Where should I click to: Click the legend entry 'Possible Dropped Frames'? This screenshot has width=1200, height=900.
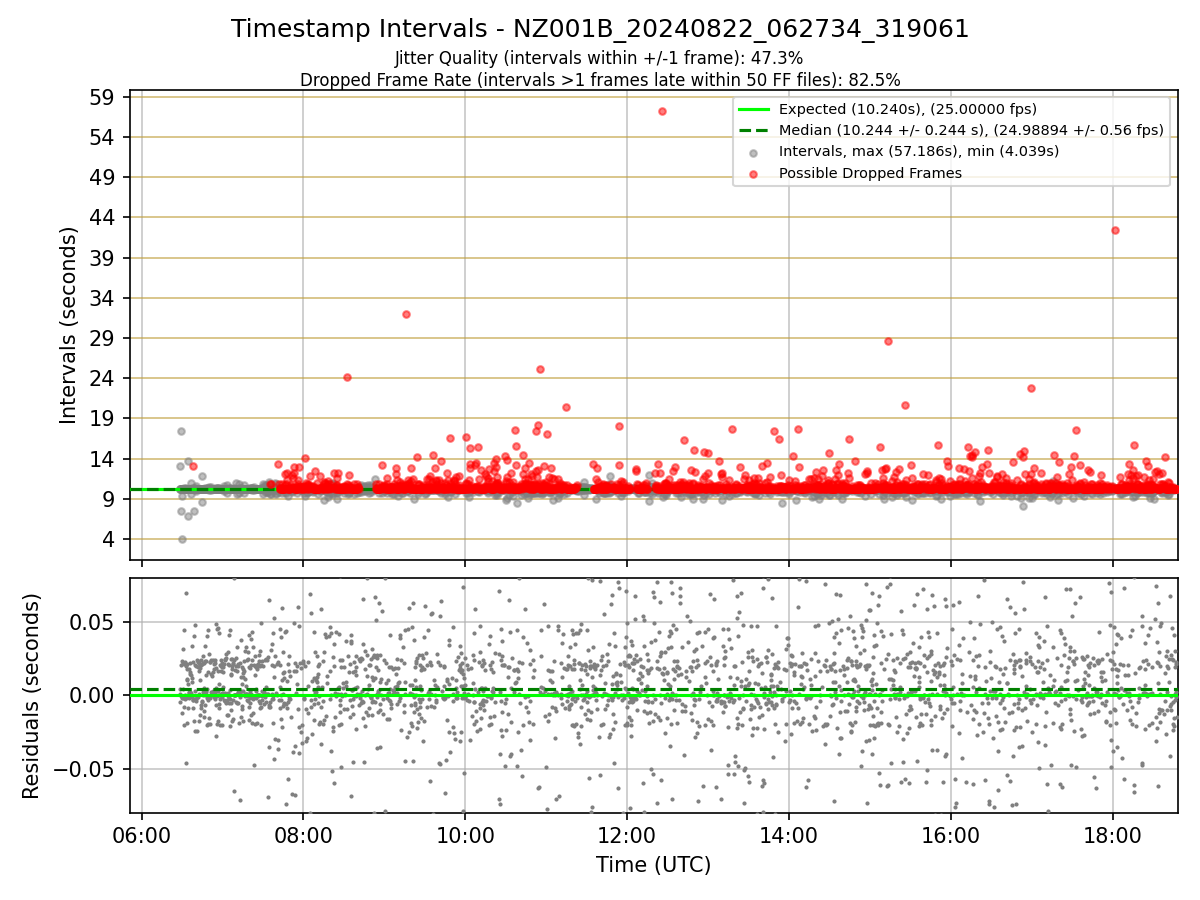pyautogui.click(x=870, y=173)
